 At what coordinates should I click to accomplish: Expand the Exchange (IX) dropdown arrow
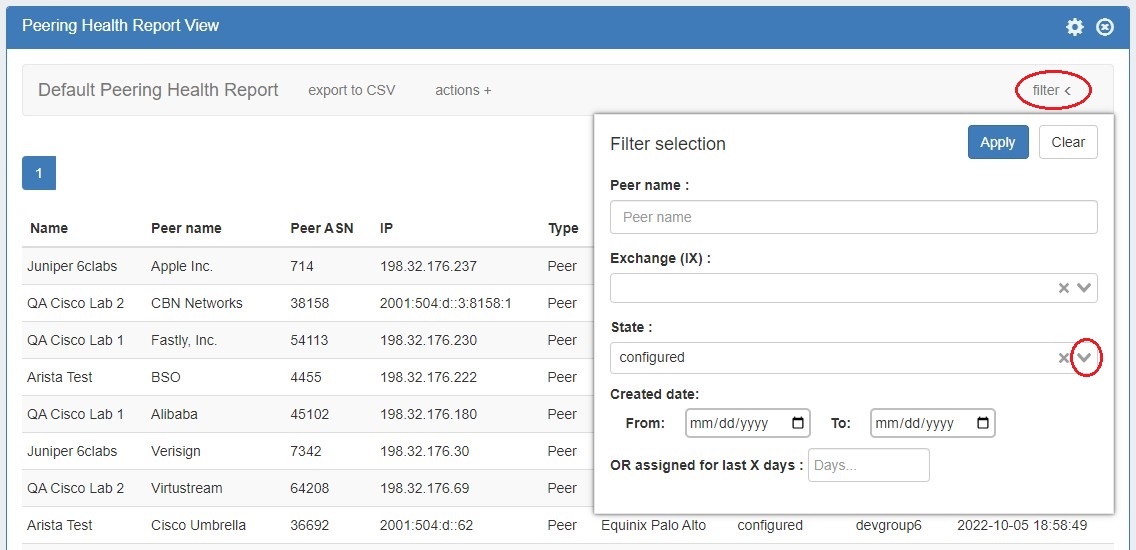point(1084,288)
